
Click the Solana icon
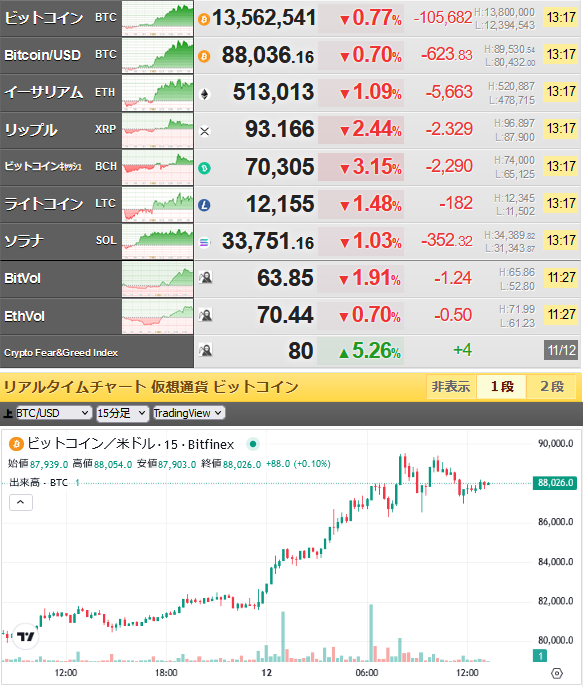204,242
